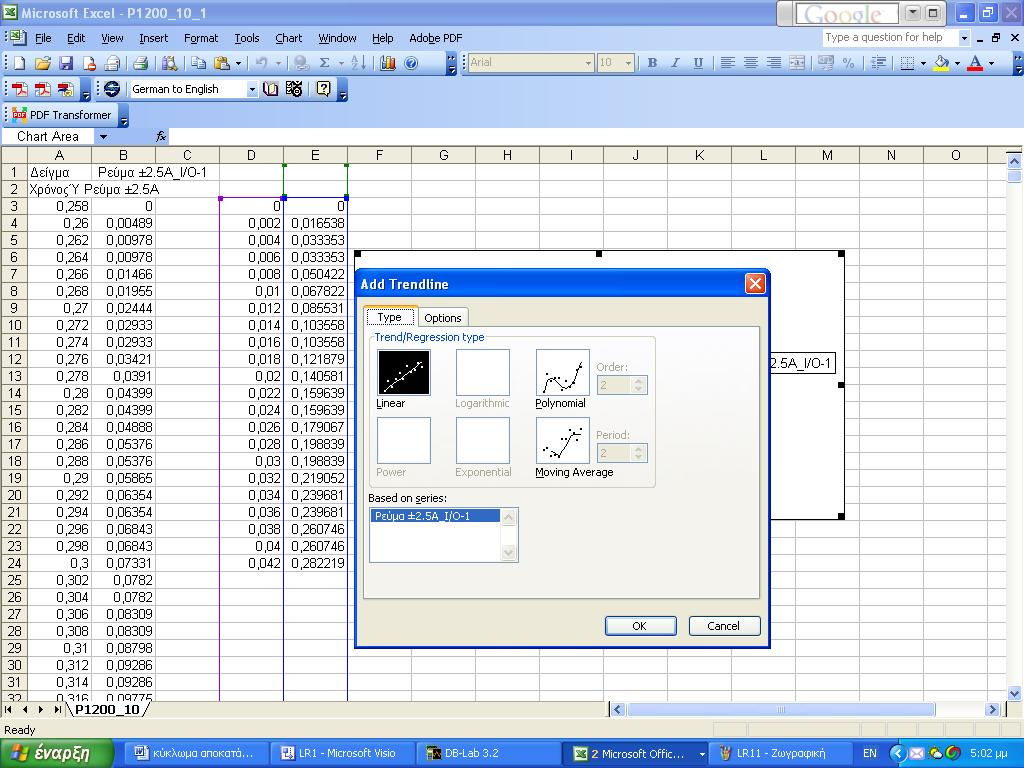Create a new blank workbook
The width and height of the screenshot is (1024, 768).
20,63
